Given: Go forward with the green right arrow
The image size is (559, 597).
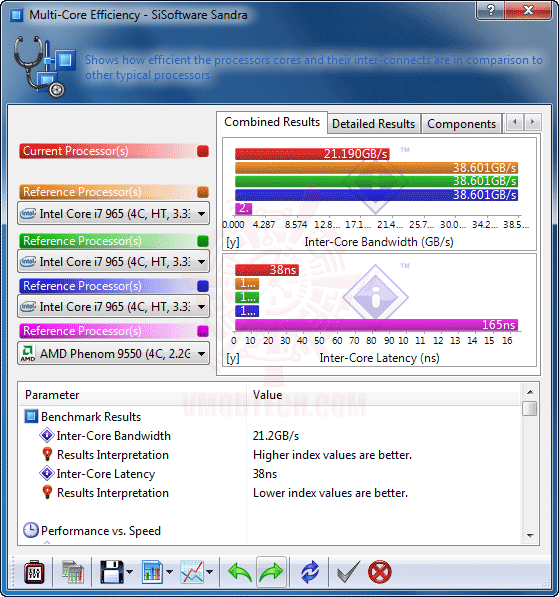Looking at the screenshot, I should (271, 572).
